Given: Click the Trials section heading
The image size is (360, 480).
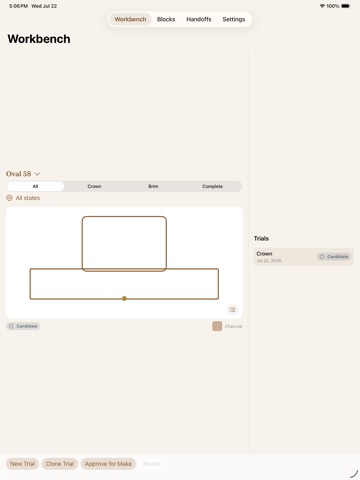Looking at the screenshot, I should pyautogui.click(x=261, y=238).
